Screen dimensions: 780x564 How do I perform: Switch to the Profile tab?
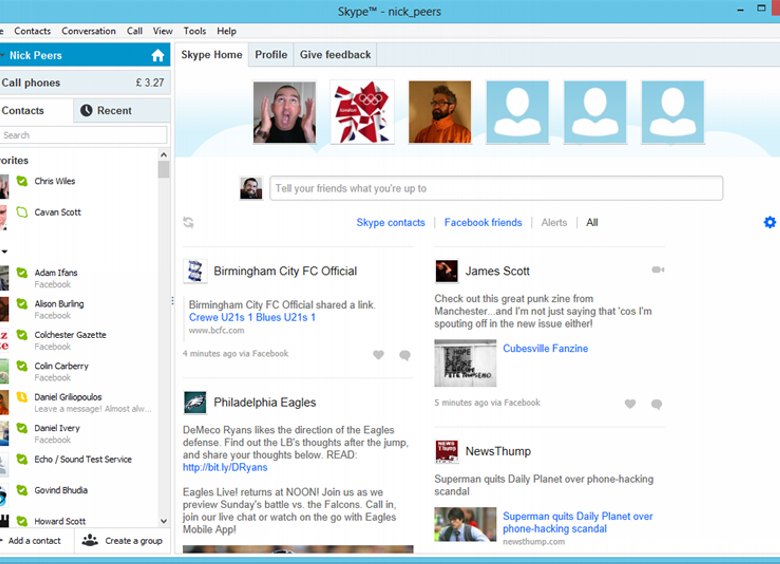click(x=270, y=55)
